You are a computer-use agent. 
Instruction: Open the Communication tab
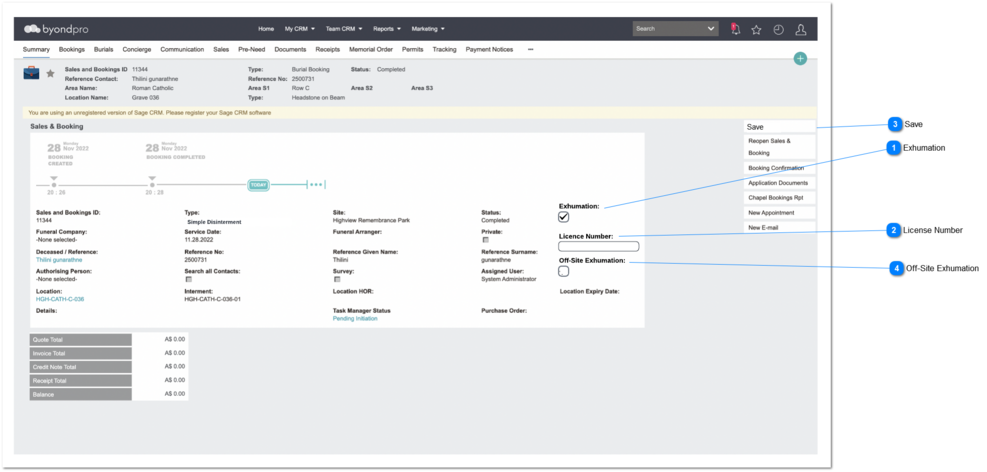(182, 49)
